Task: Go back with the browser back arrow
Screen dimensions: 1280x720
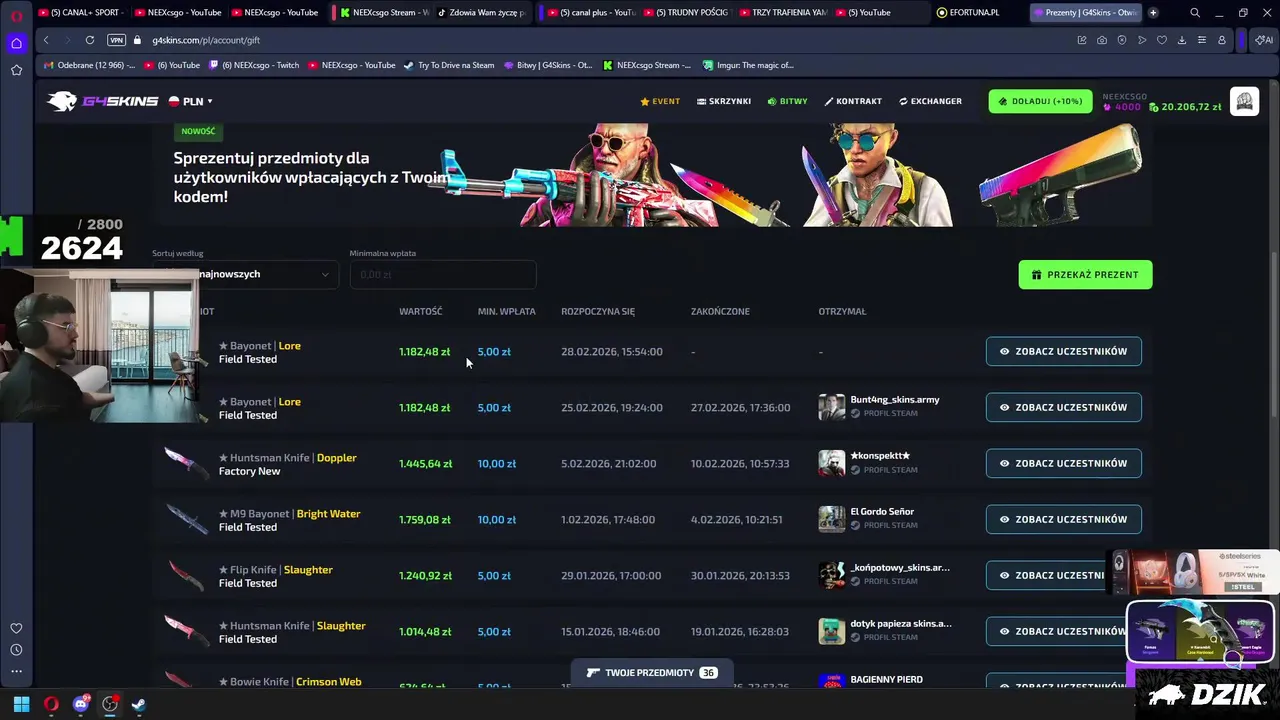Action: point(46,40)
